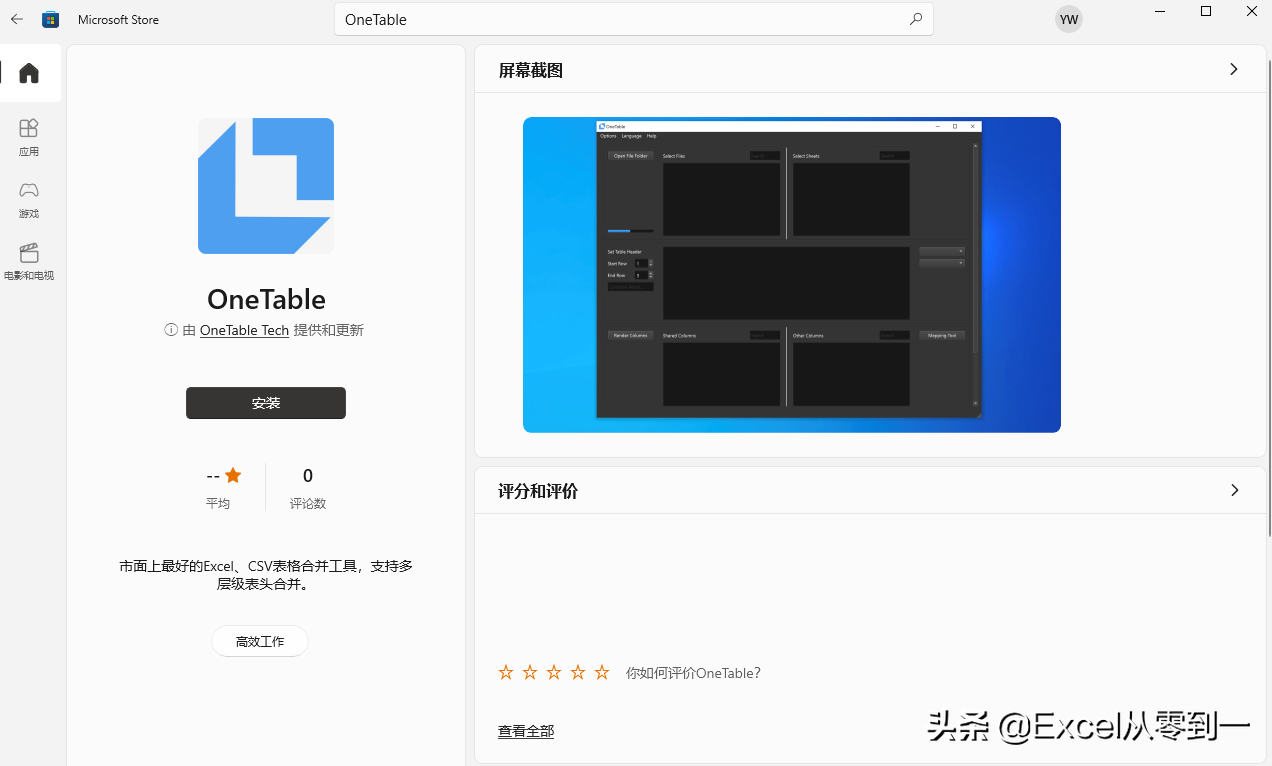Open the 游戏 sidebar section
The height and width of the screenshot is (766, 1272).
29,200
